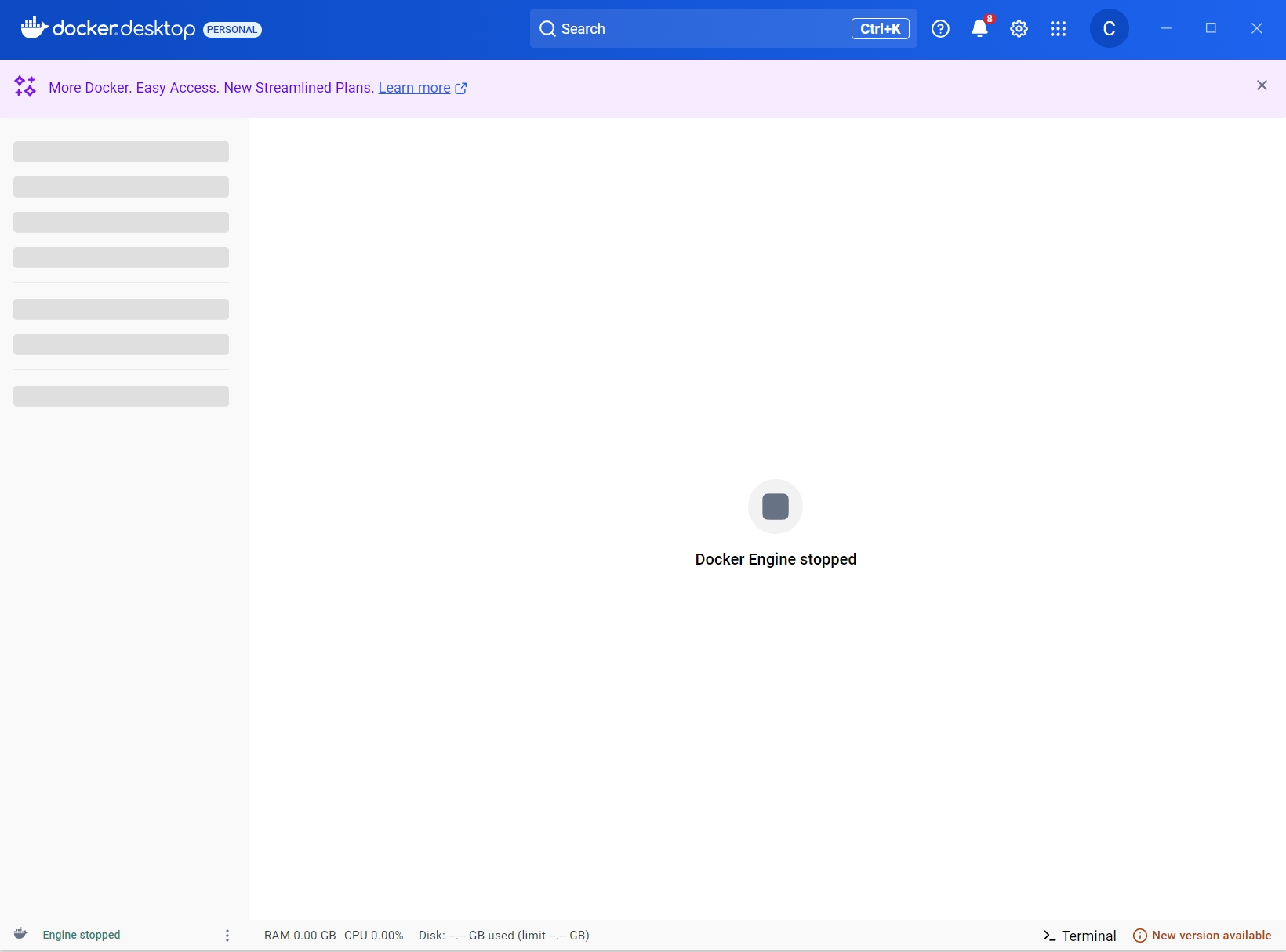Open the Learn more link

415,88
